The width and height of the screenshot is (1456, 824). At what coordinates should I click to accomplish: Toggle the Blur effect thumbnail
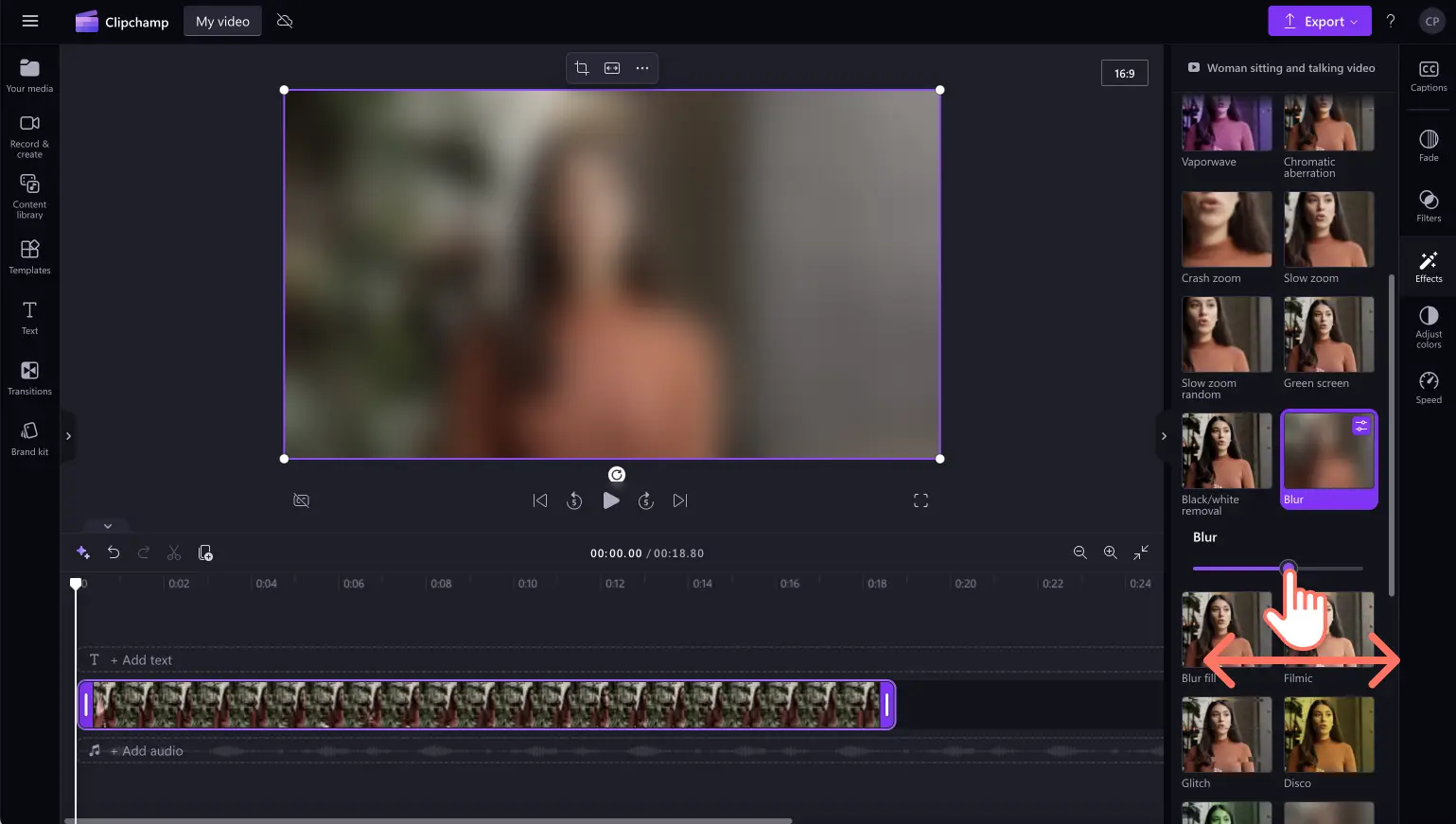pyautogui.click(x=1328, y=460)
